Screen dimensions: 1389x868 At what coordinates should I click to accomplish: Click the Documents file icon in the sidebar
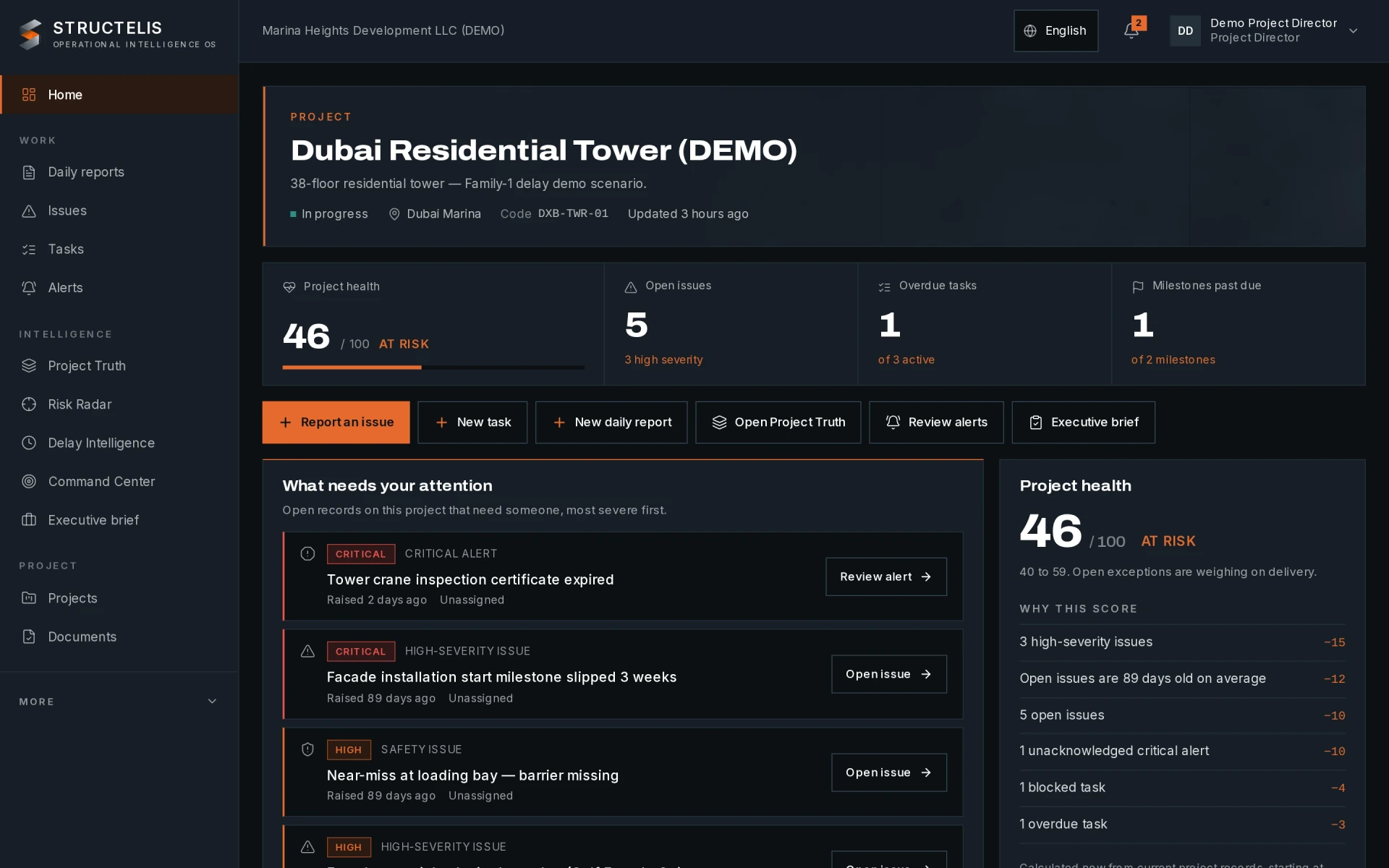pos(29,637)
